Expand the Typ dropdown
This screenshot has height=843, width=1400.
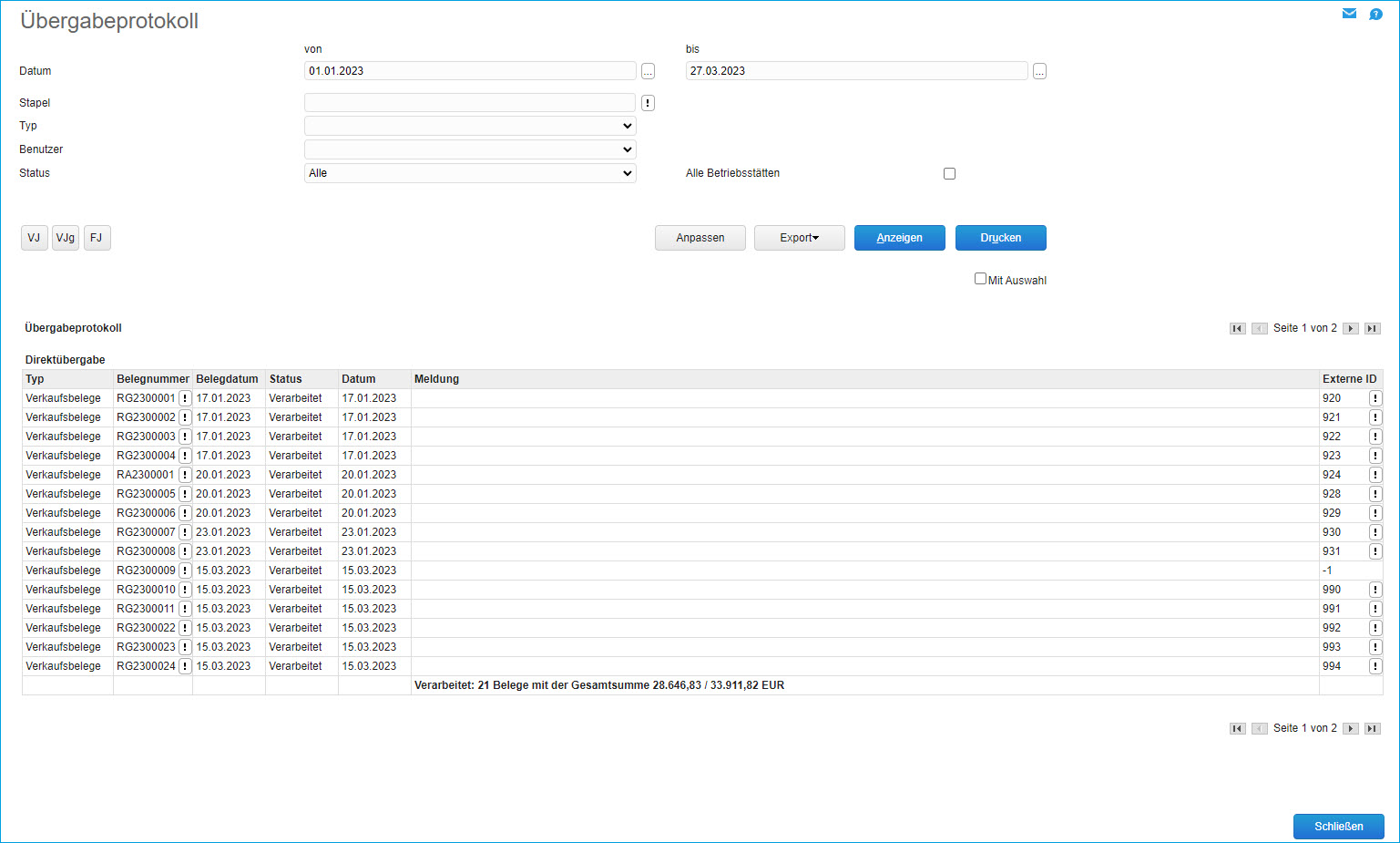point(470,126)
